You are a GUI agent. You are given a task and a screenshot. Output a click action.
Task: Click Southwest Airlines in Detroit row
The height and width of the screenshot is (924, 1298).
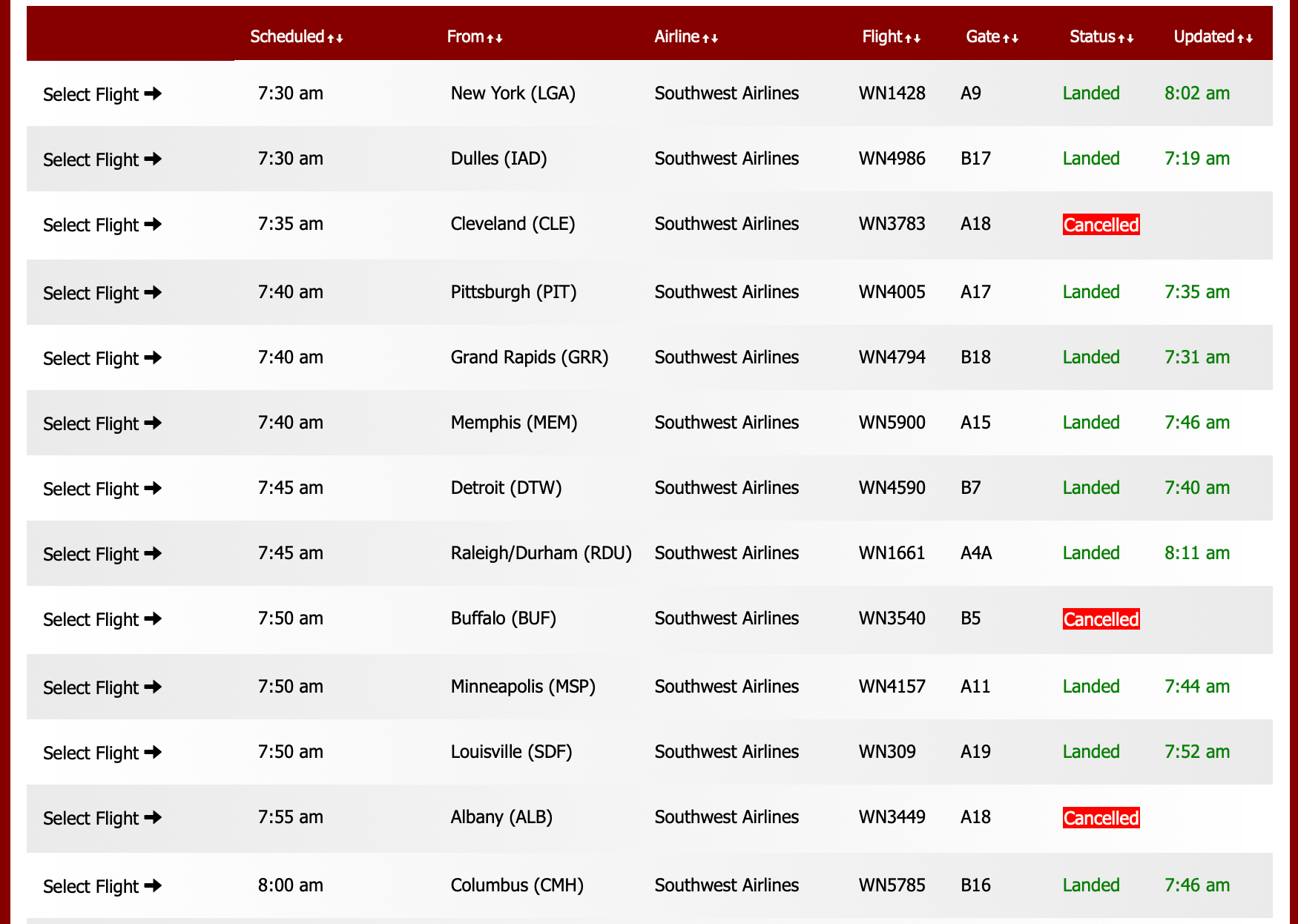click(x=727, y=487)
